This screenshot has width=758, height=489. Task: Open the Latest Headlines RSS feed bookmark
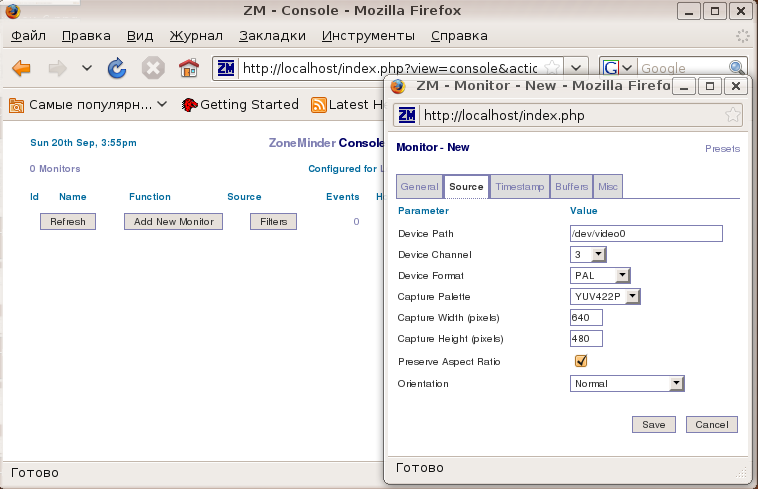point(347,104)
